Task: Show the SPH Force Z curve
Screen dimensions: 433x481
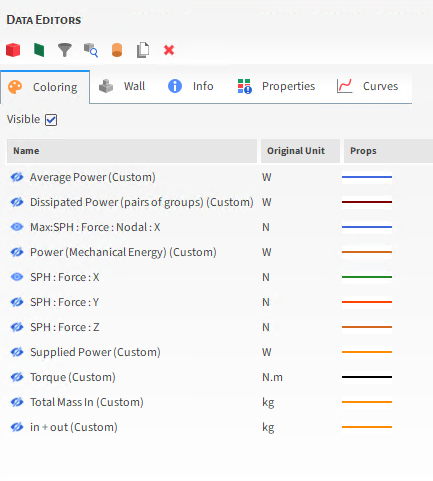Action: click(17, 327)
